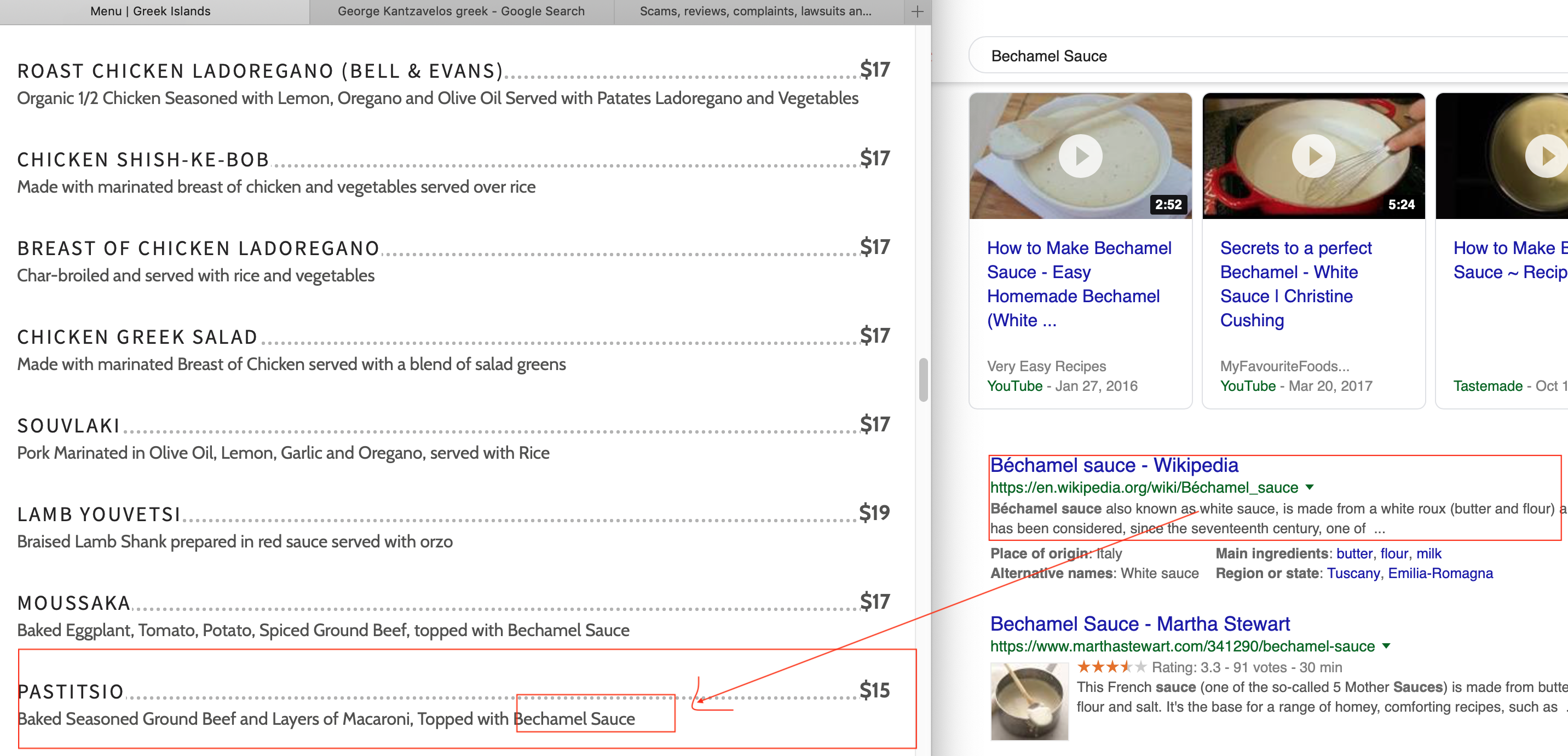
Task: Switch to George Kantzavelos greek Google Search tab
Action: (462, 11)
